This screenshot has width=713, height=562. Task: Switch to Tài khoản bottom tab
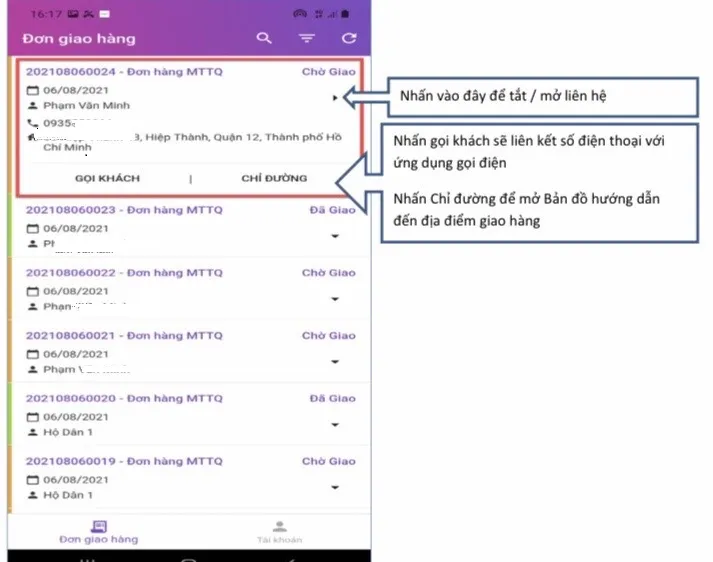pos(279,532)
